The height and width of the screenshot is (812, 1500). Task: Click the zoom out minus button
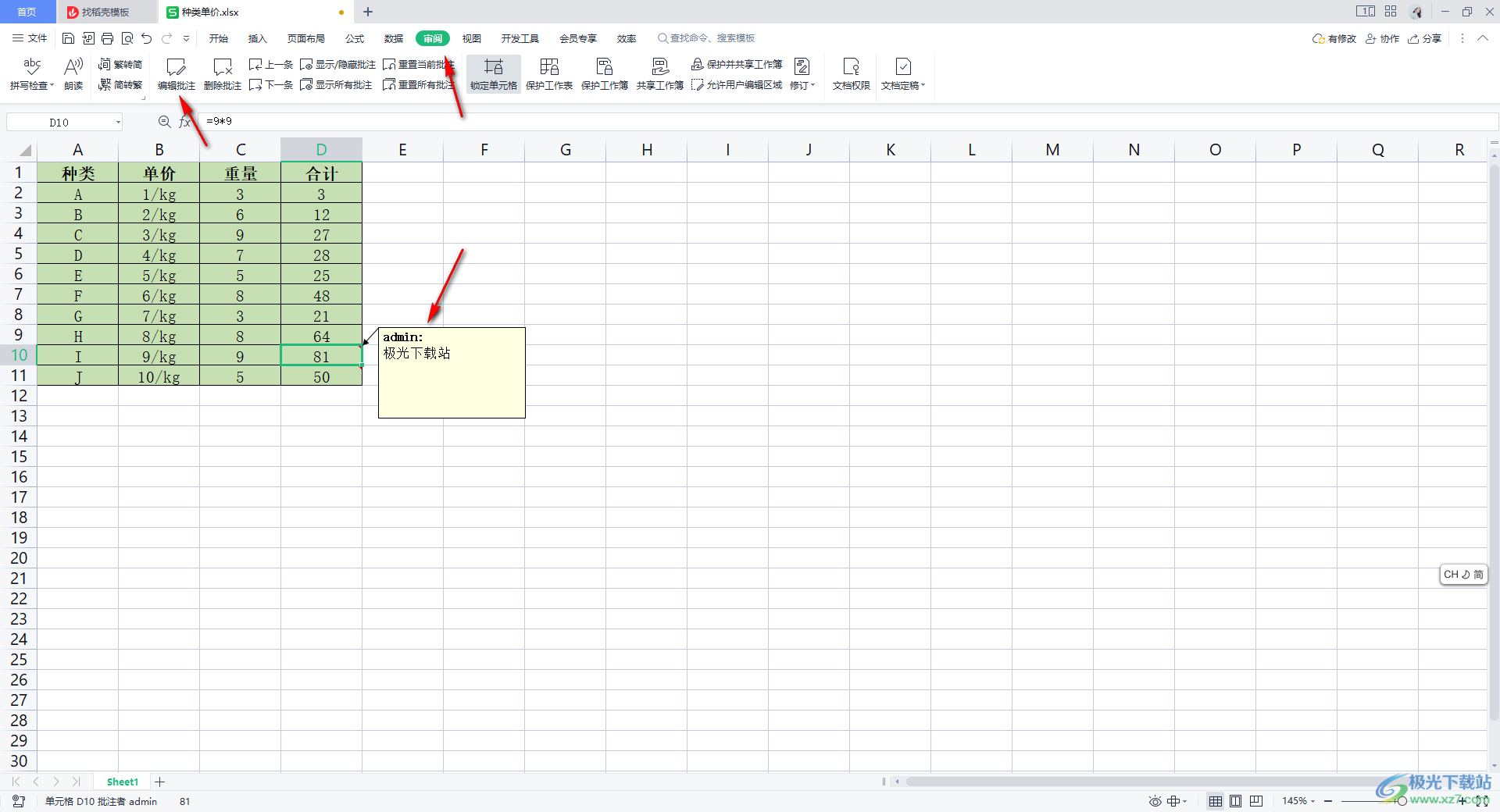(1328, 801)
